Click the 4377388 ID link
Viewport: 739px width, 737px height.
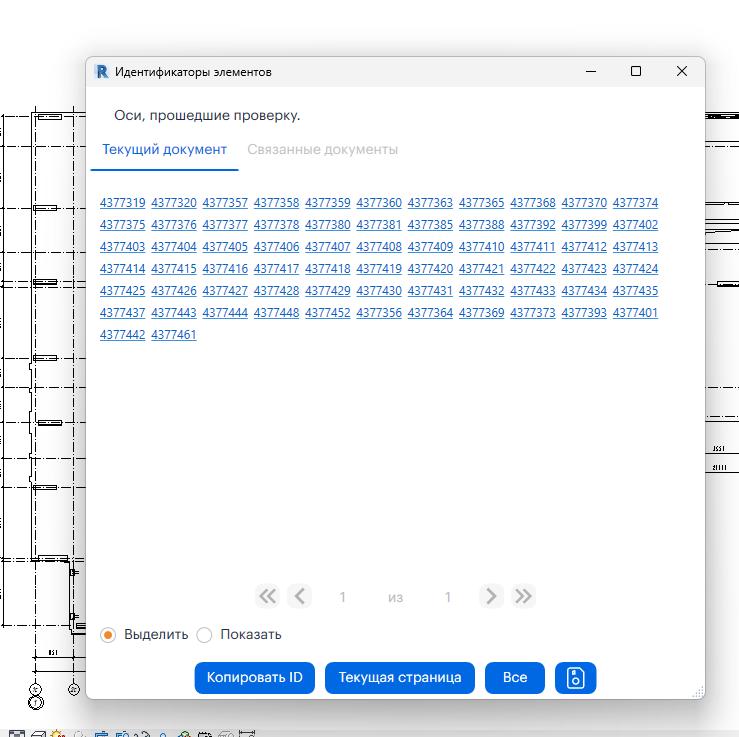pyautogui.click(x=482, y=225)
